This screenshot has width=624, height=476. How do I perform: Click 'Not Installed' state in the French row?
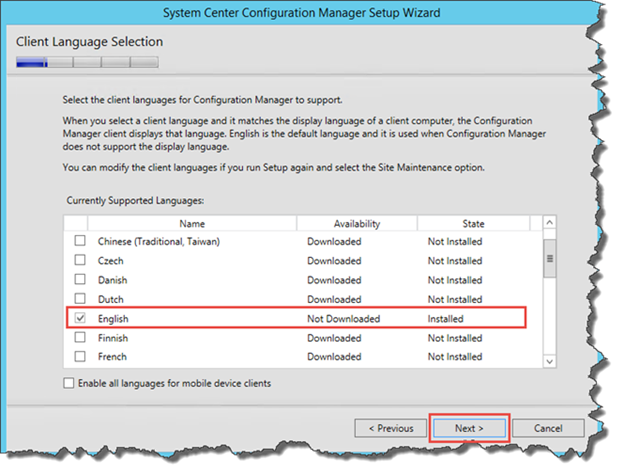(x=455, y=357)
